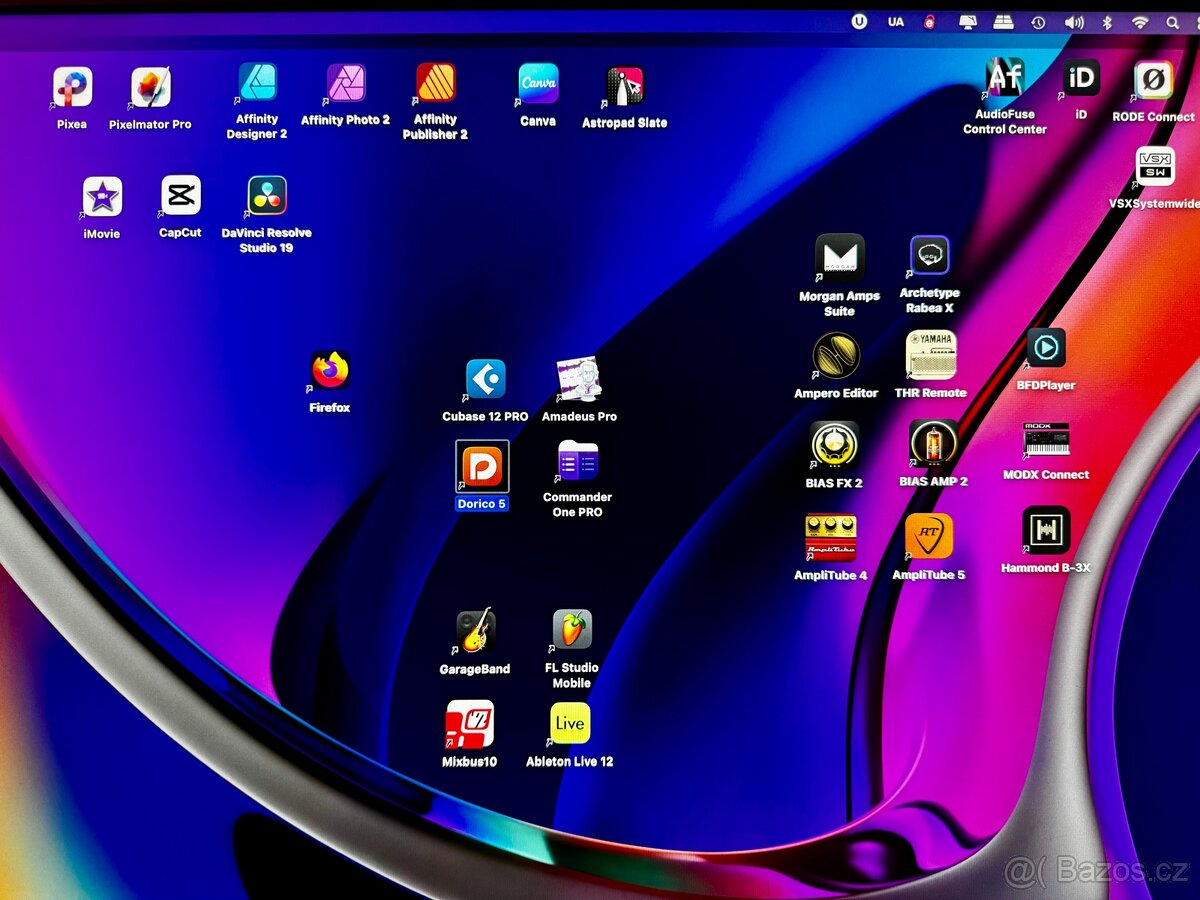The height and width of the screenshot is (900, 1200).
Task: Click the Hammond B-3X icon
Action: click(1046, 530)
